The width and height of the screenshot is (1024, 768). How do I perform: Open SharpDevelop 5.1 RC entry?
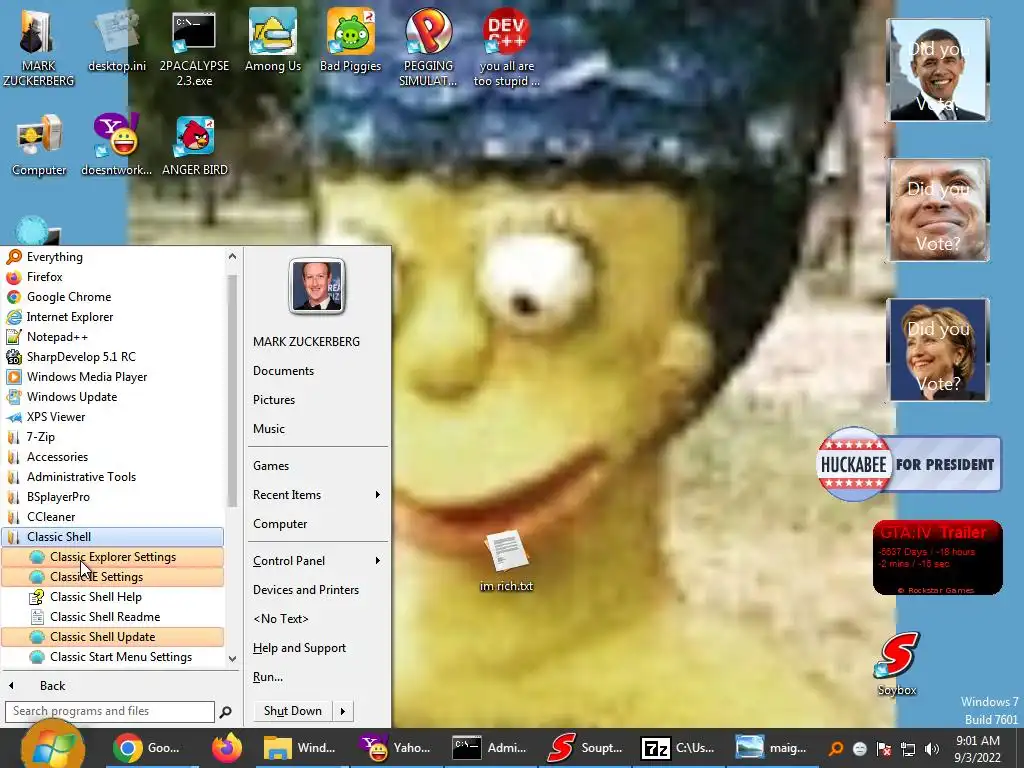coord(112,357)
